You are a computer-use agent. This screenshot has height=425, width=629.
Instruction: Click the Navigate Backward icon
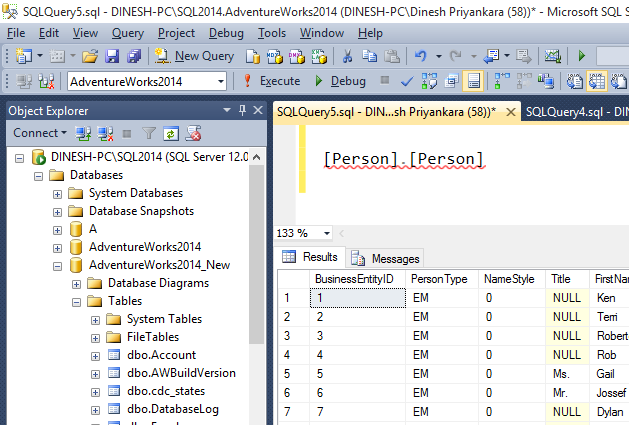tap(492, 56)
